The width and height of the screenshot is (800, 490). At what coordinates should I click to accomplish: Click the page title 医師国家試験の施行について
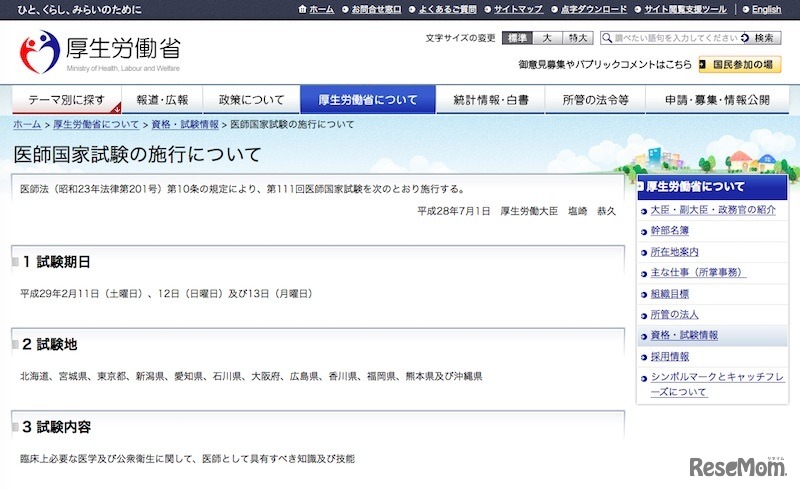[137, 155]
